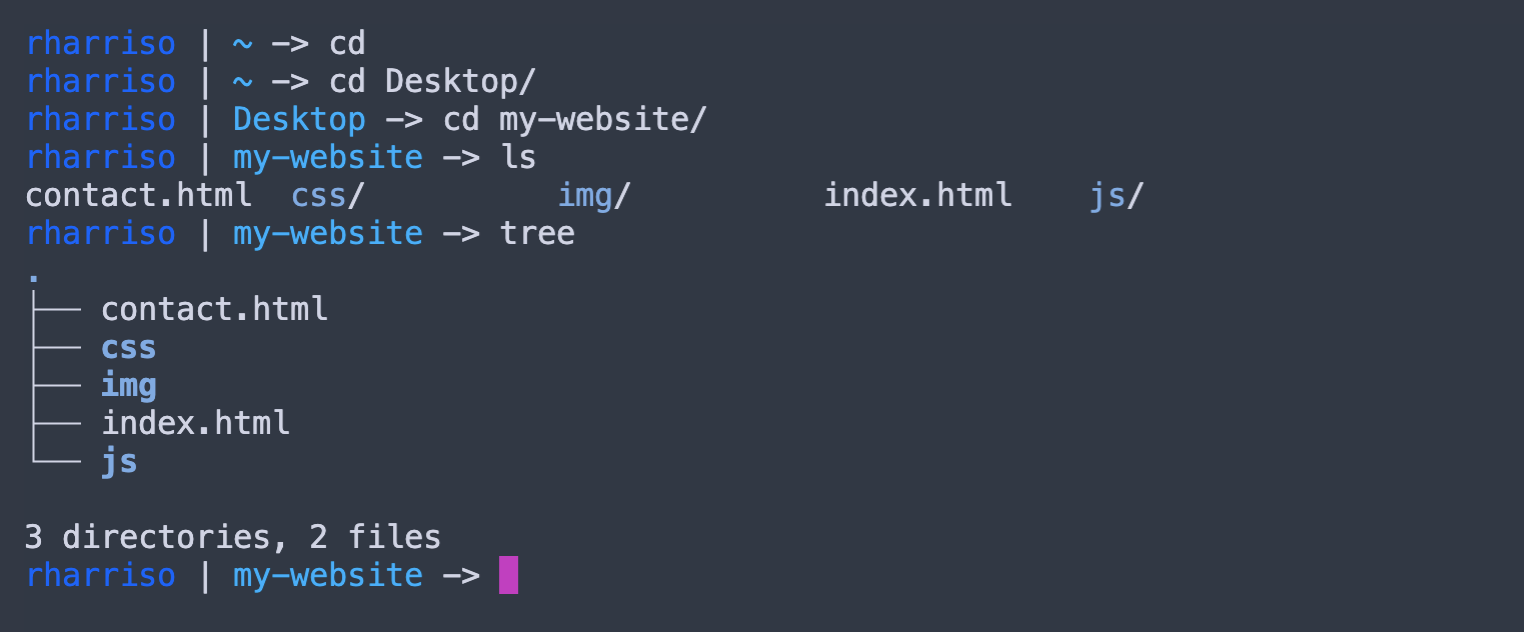The height and width of the screenshot is (632, 1524).
Task: Click the magenta cursor block at the prompt
Action: pos(508,576)
